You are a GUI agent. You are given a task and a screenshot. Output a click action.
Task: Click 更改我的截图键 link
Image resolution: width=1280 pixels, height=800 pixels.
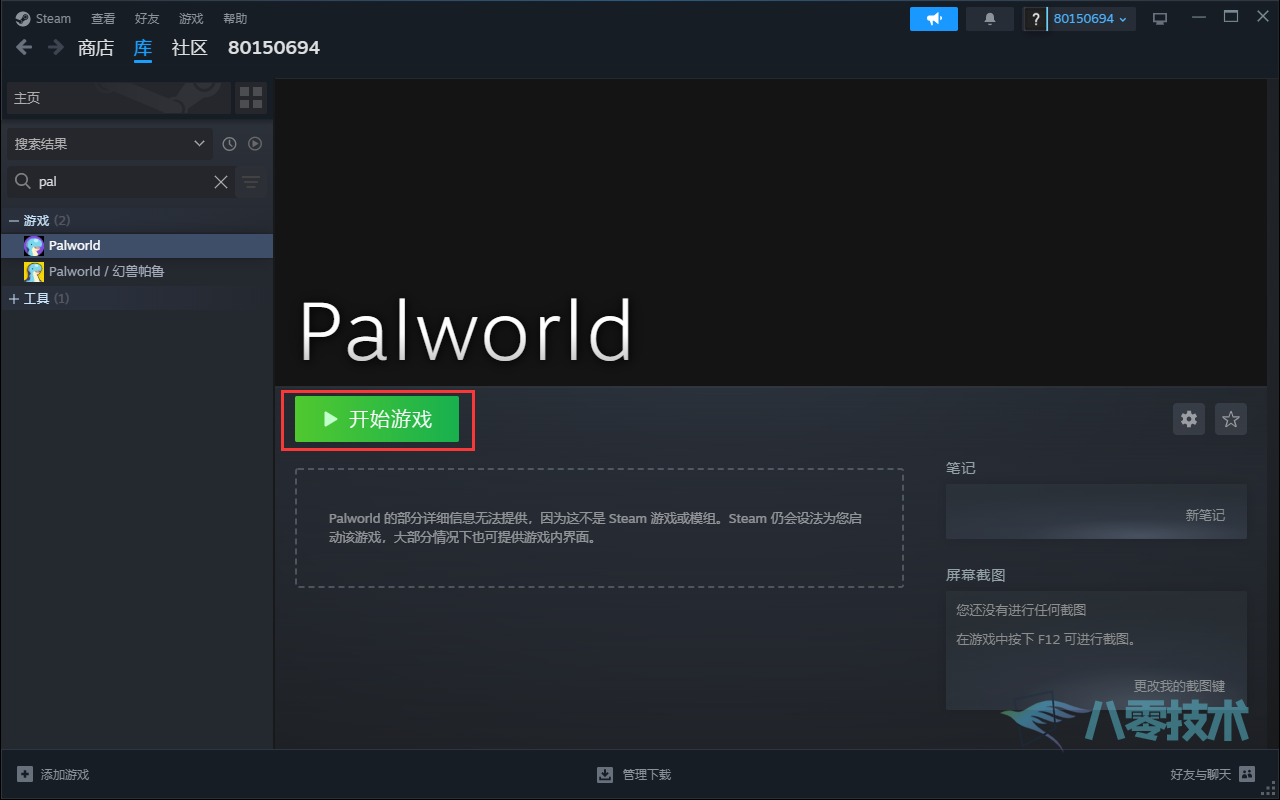tap(1179, 686)
